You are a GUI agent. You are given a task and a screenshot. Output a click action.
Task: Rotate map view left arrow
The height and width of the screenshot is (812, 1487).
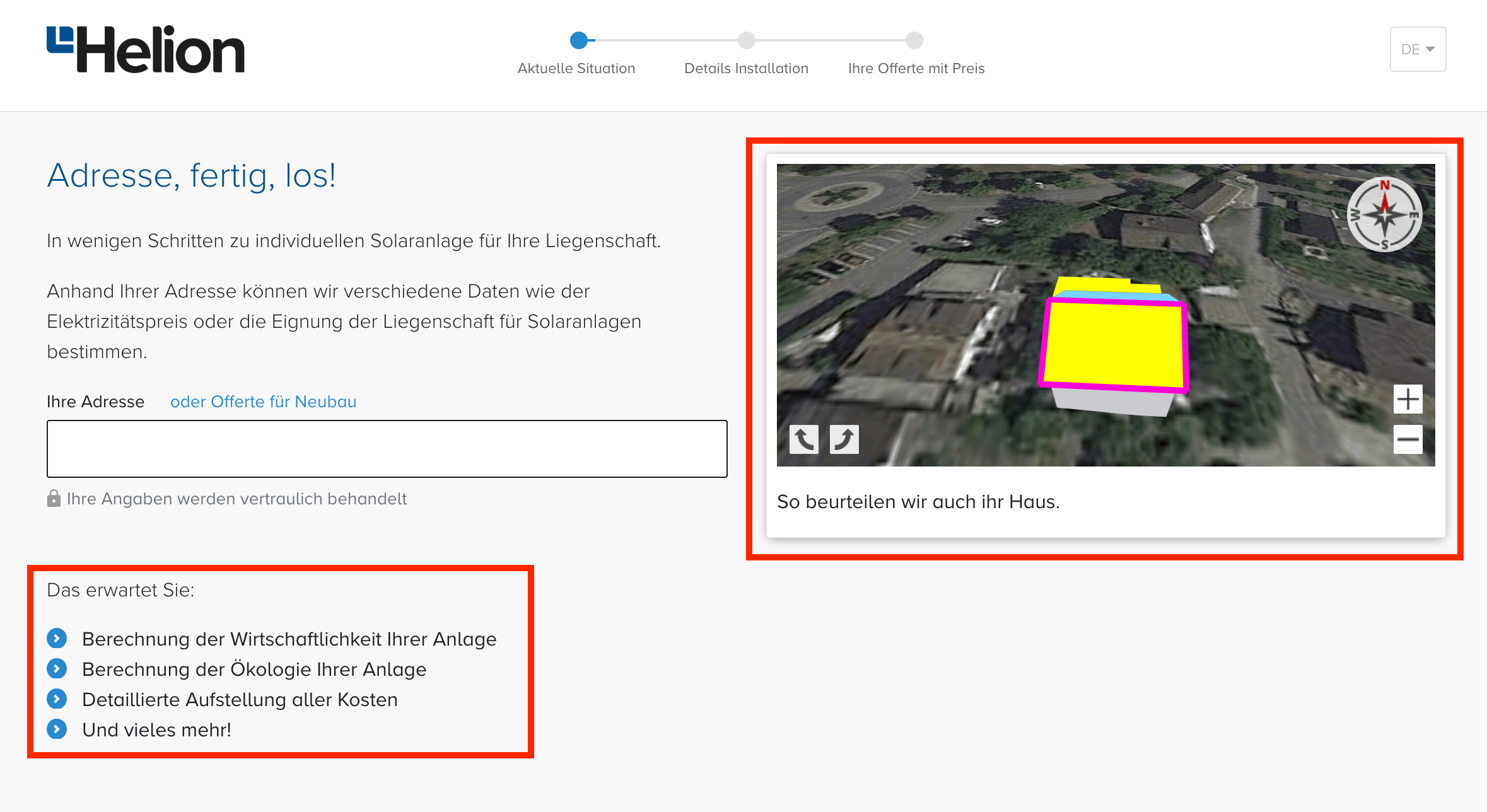coord(803,439)
